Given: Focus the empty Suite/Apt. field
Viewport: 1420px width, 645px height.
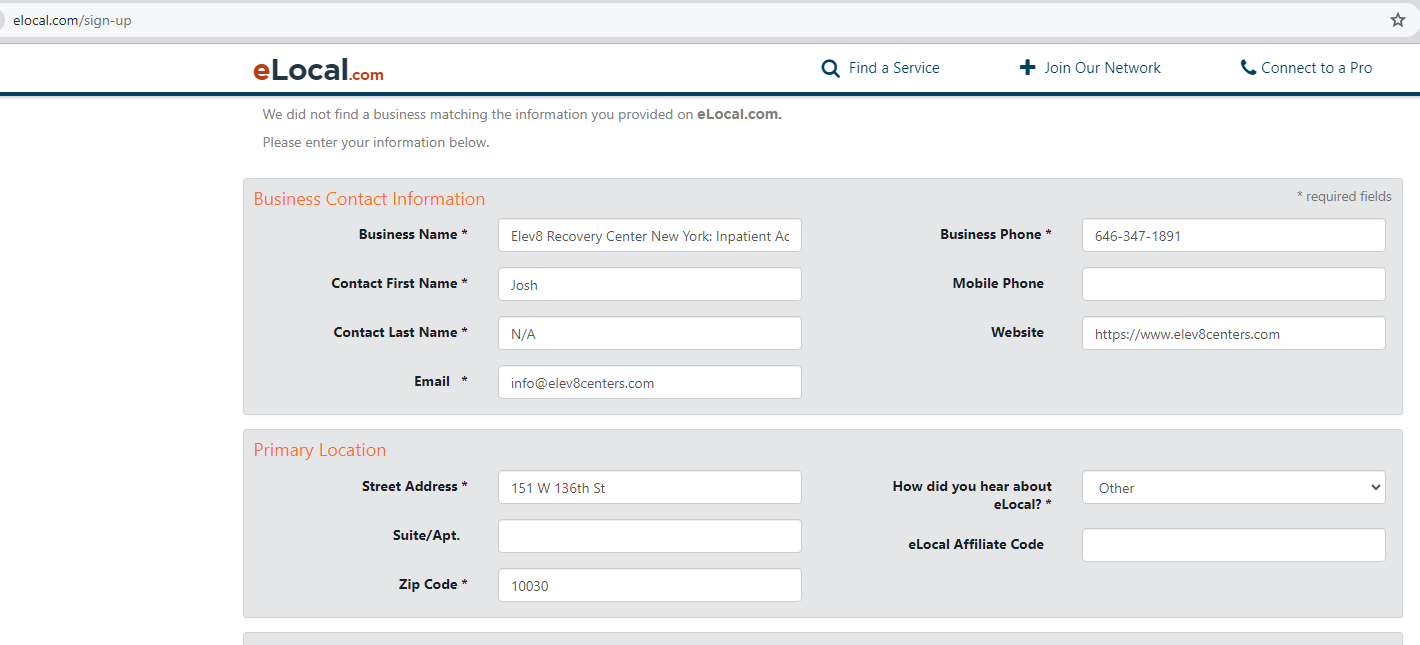Looking at the screenshot, I should coord(650,536).
